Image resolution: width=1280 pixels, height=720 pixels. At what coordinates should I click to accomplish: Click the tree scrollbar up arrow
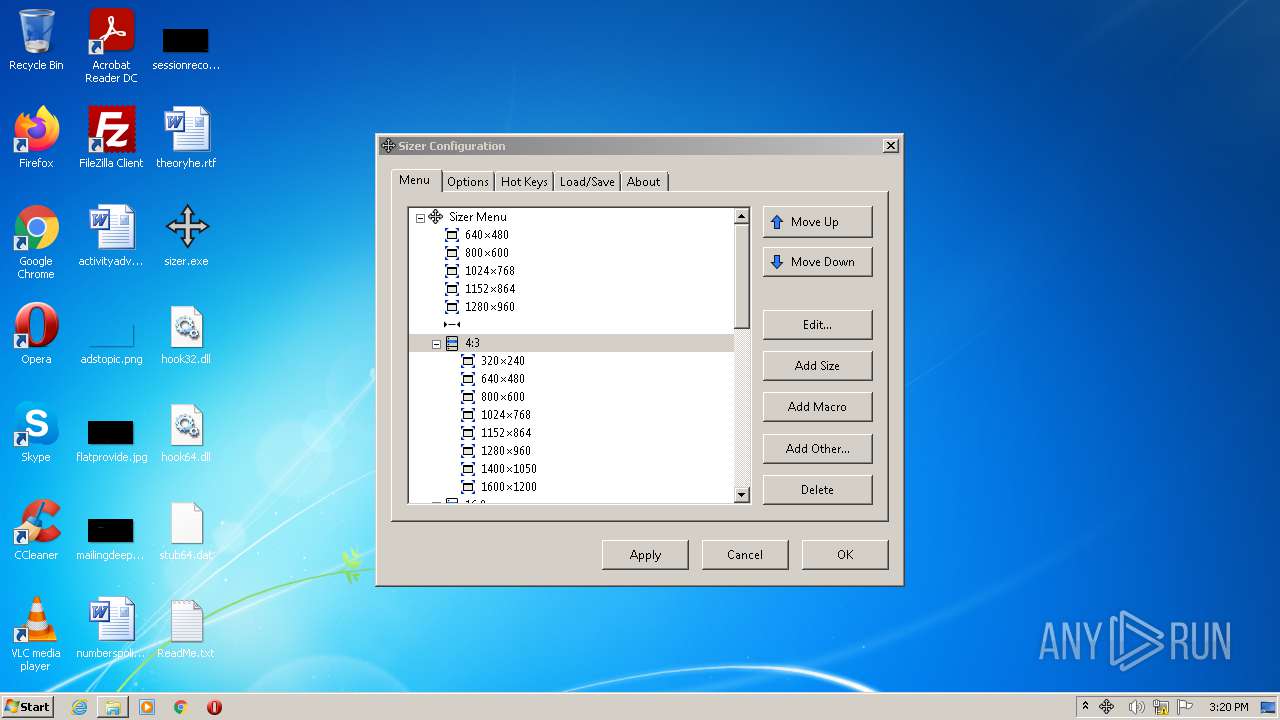coord(741,216)
